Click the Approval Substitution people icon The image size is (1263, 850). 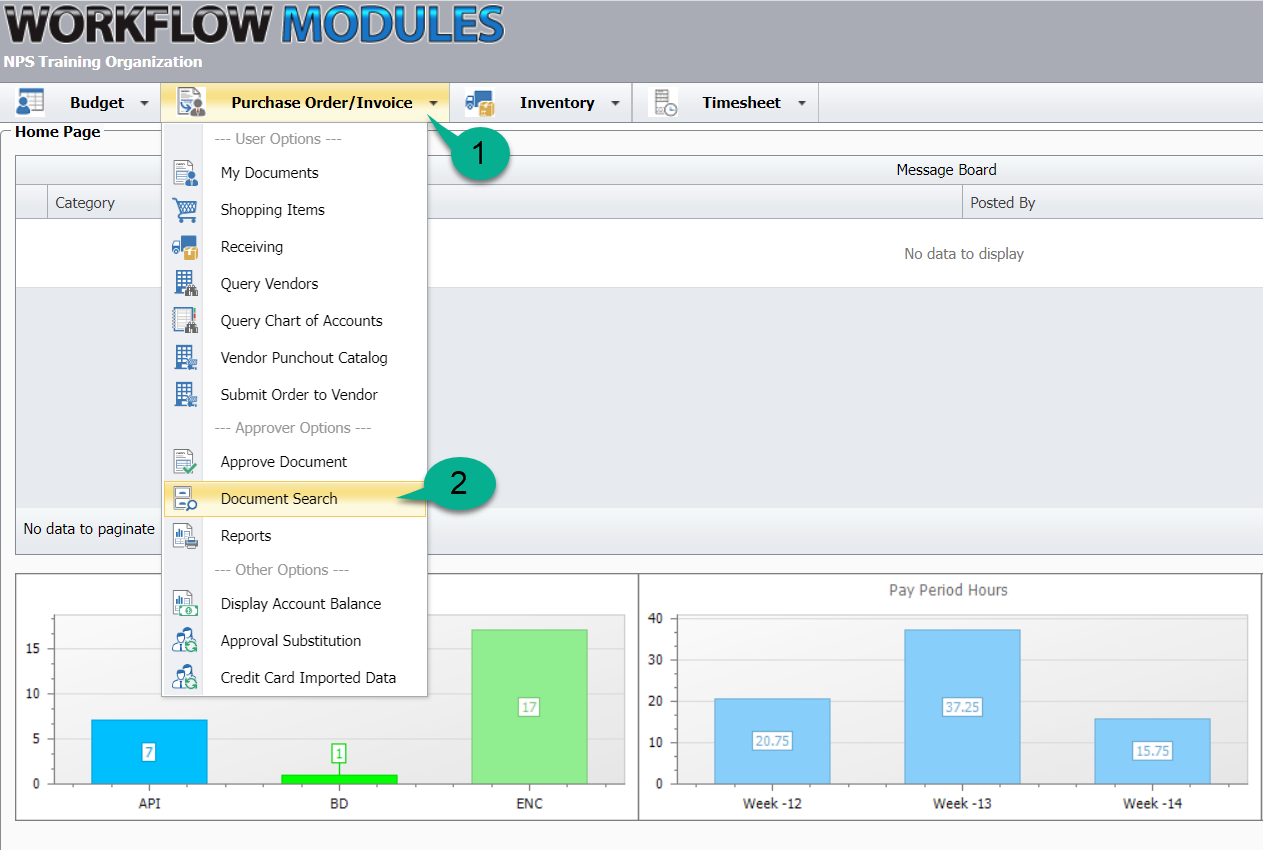185,641
